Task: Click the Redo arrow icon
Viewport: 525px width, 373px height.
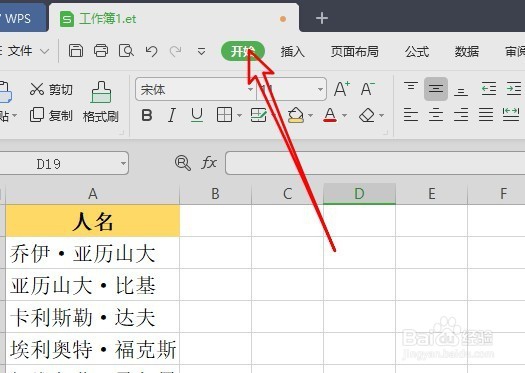Action: pyautogui.click(x=175, y=51)
